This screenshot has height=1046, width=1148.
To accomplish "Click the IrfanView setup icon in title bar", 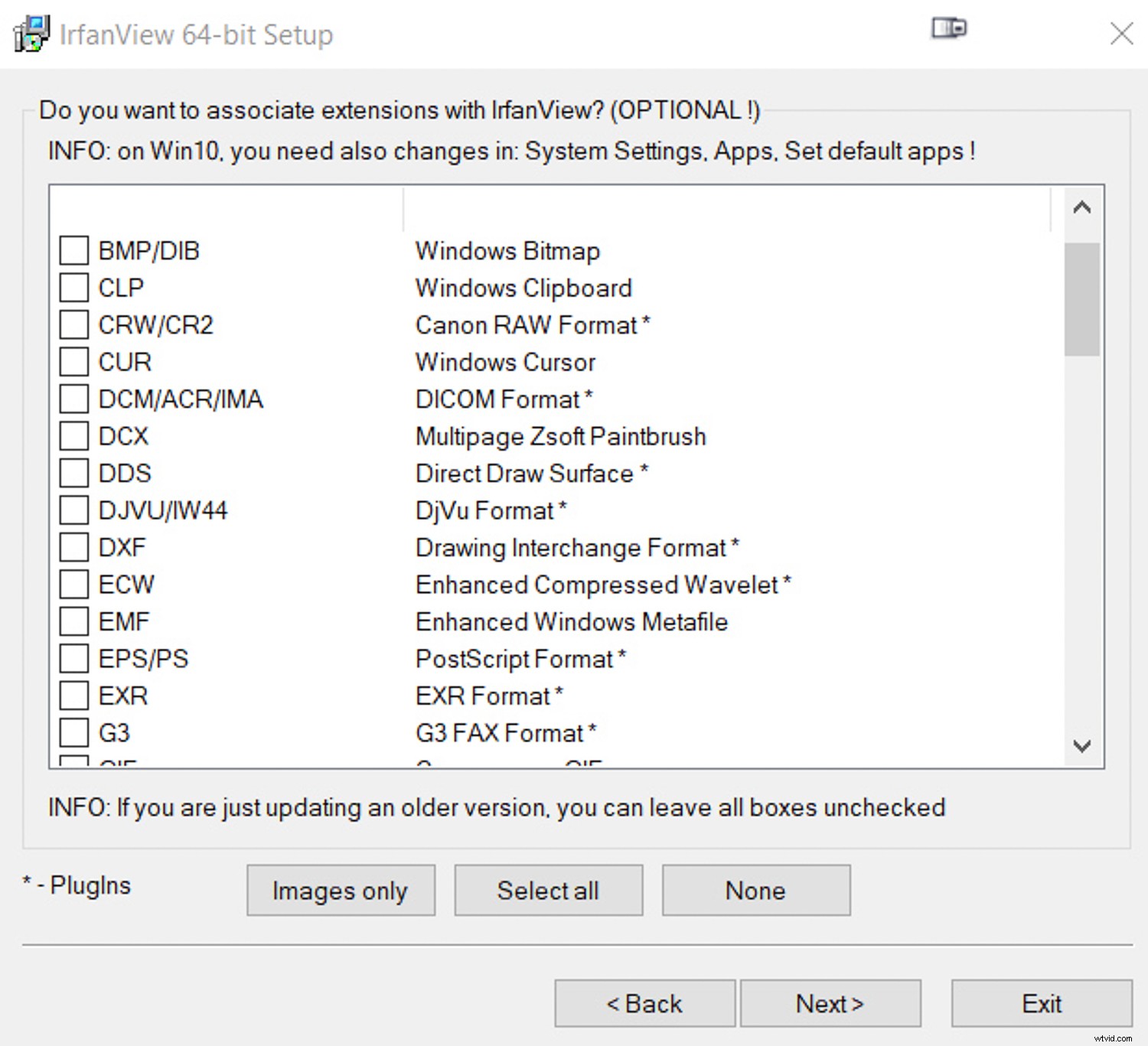I will tap(31, 34).
